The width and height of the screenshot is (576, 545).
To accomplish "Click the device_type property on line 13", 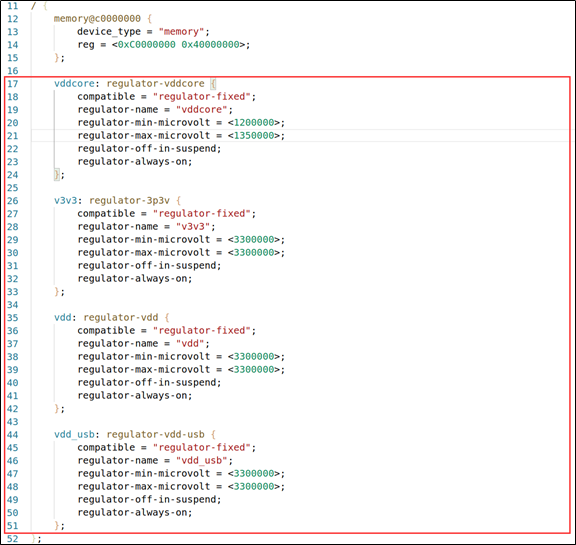I will pyautogui.click(x=109, y=32).
